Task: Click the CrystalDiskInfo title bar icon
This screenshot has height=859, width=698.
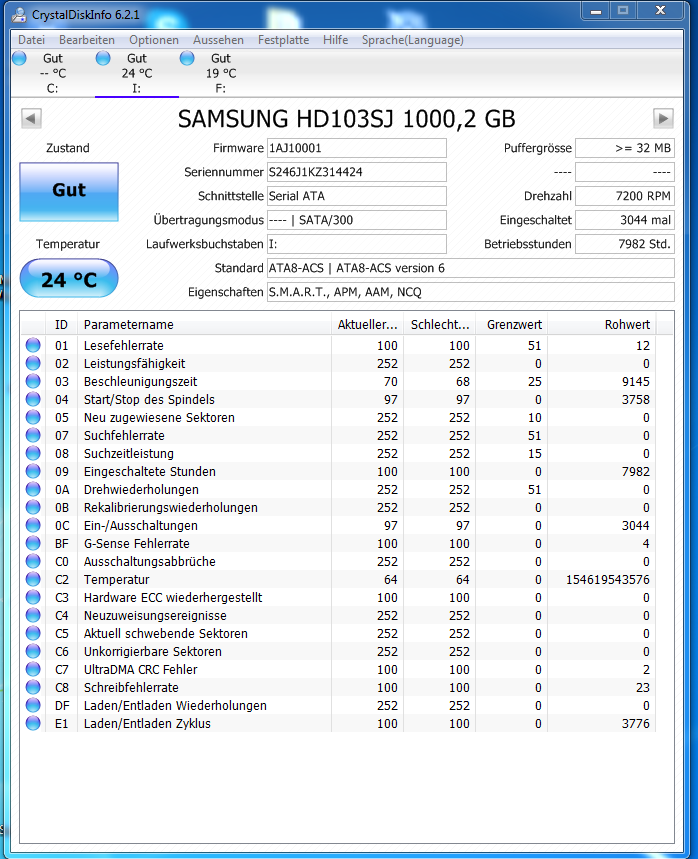Action: [19, 15]
